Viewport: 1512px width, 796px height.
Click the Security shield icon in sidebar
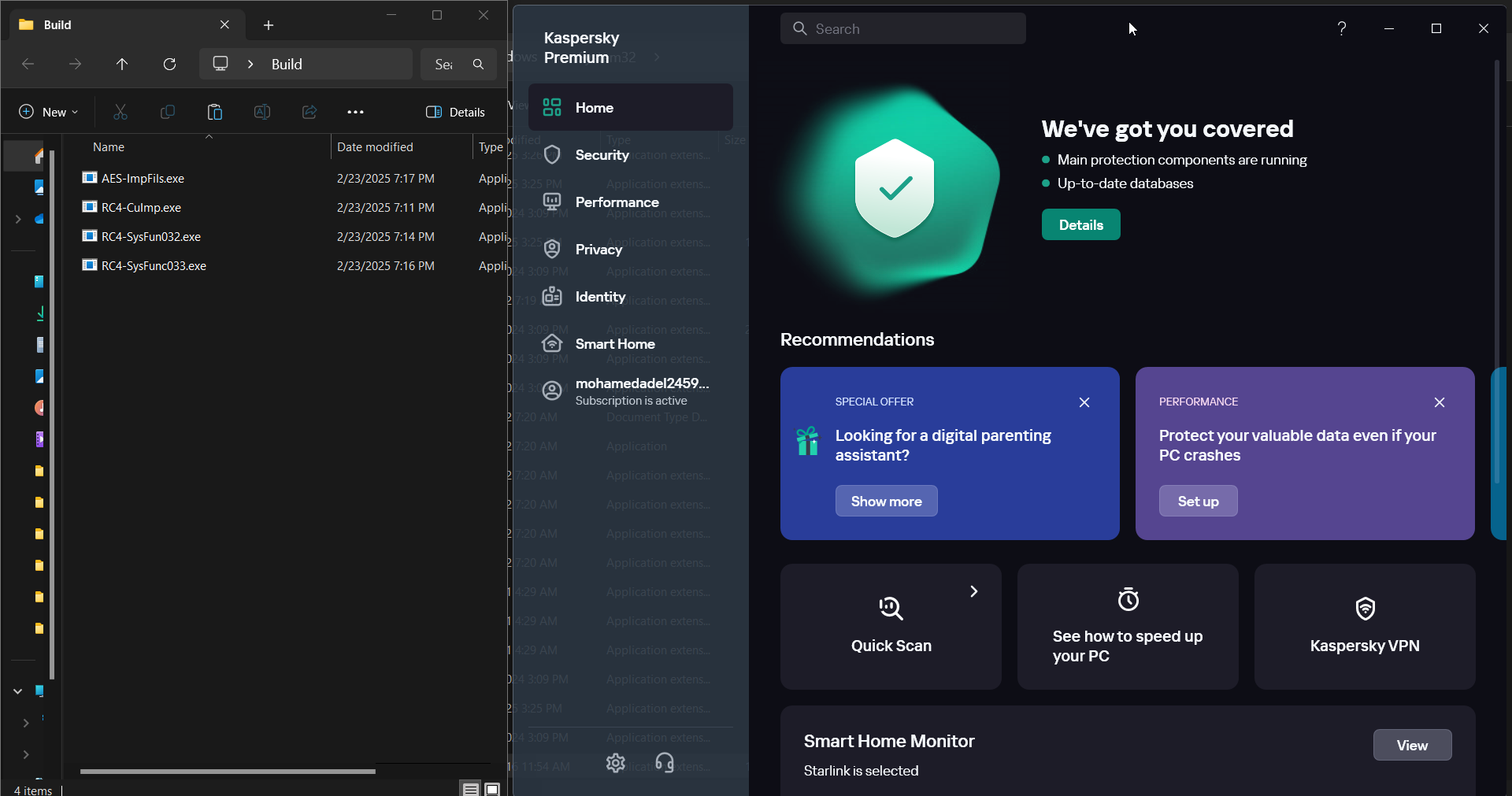pyautogui.click(x=552, y=155)
